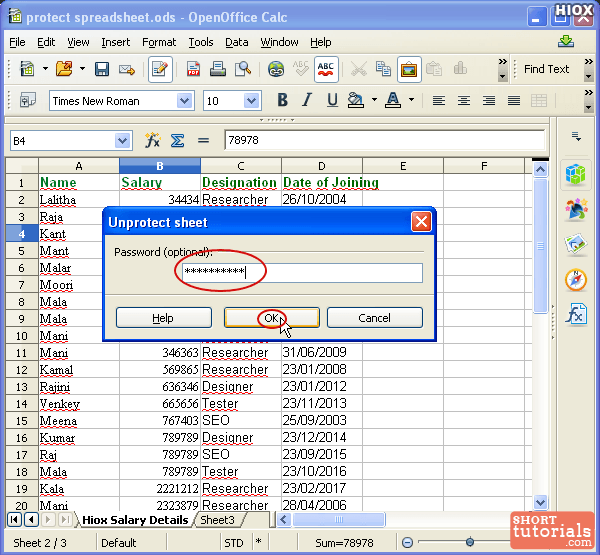Toggle AutoSpellcheck ABC icon
600x555 pixels.
click(326, 69)
